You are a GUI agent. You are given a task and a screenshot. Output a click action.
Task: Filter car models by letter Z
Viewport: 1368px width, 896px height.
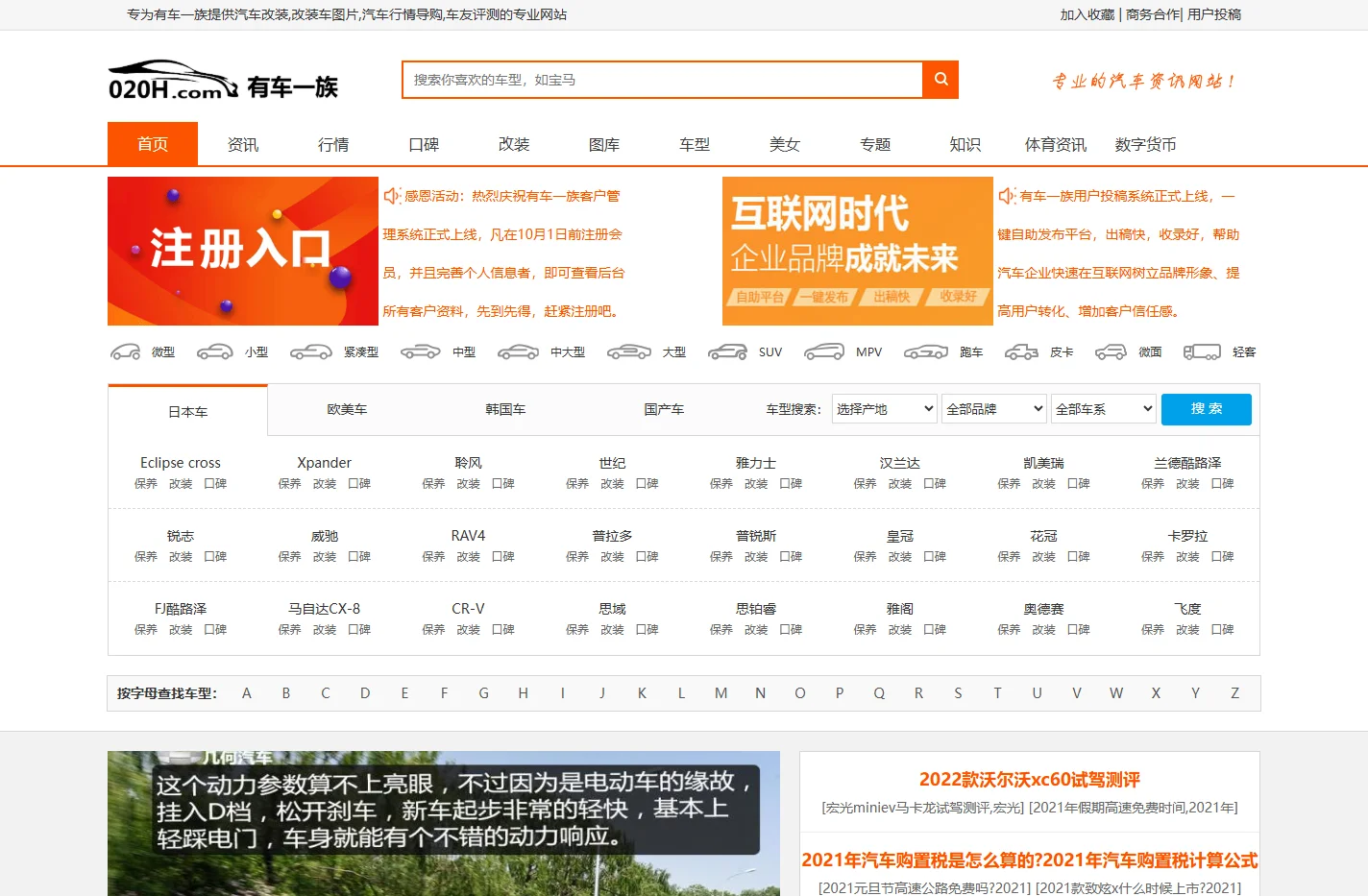pos(1234,693)
